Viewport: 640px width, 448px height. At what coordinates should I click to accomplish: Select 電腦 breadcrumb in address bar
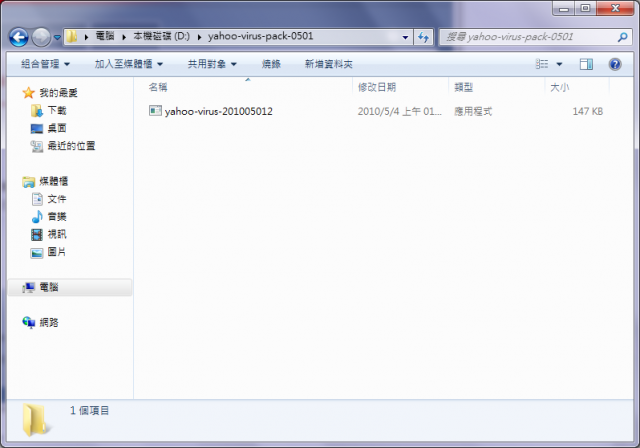(105, 36)
